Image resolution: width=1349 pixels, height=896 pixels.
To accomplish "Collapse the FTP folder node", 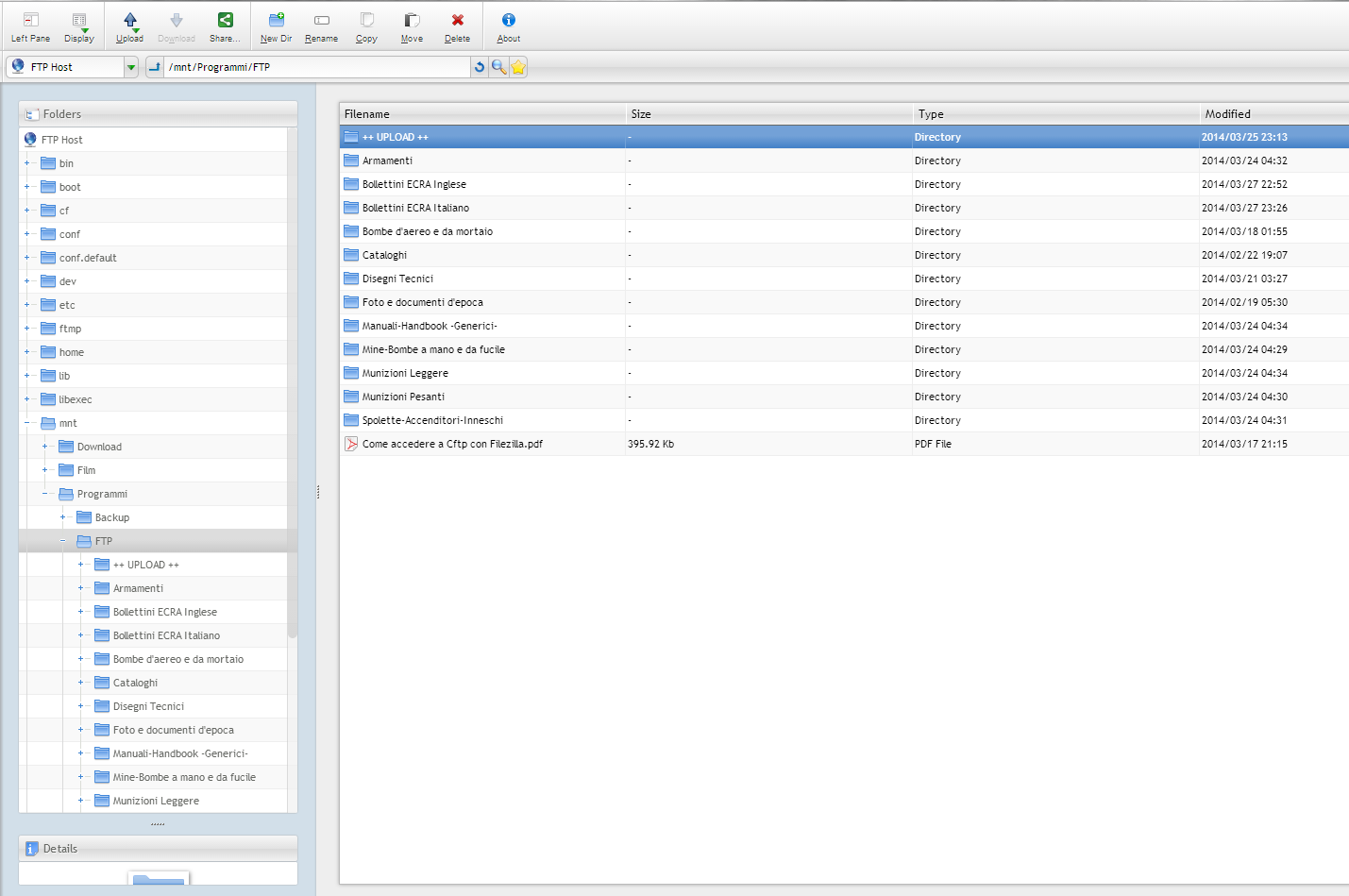I will 62,541.
